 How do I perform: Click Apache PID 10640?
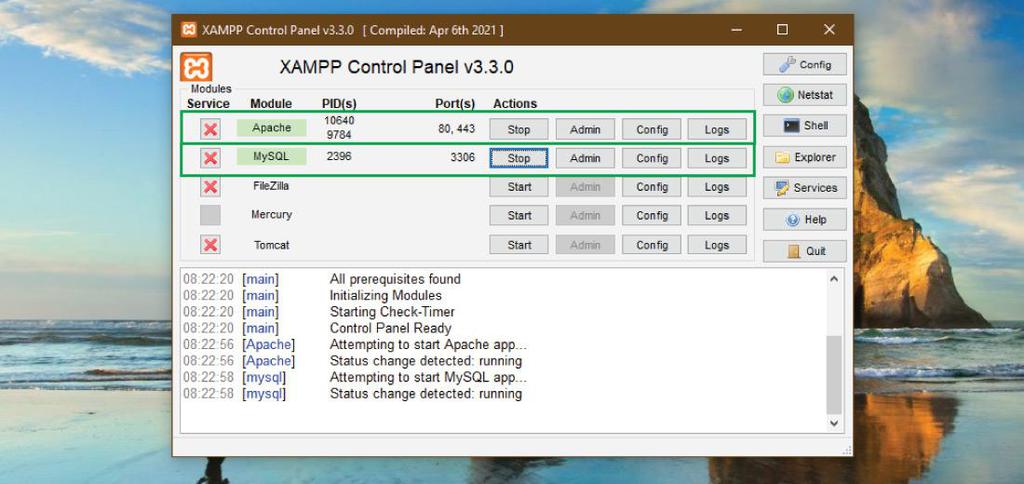coord(339,120)
